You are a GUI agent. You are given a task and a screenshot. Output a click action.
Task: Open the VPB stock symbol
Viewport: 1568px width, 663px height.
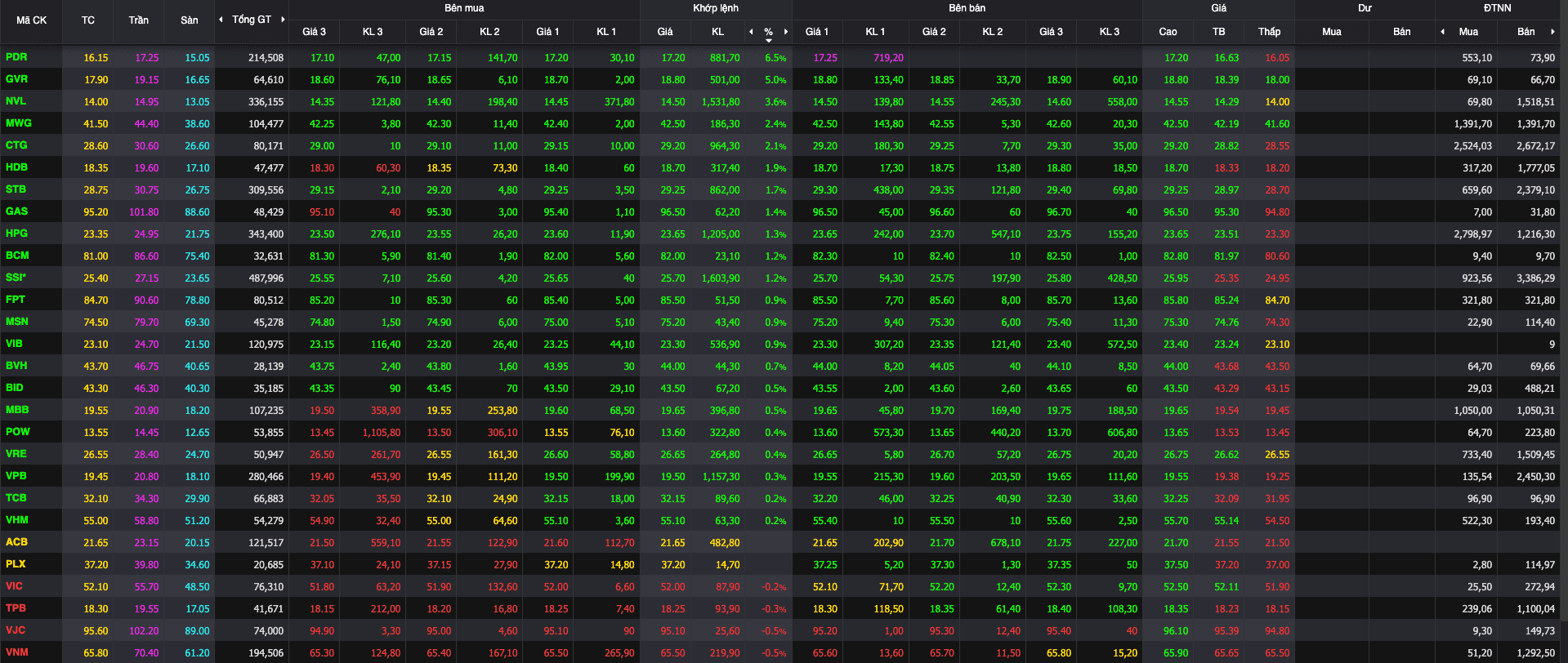tap(16, 476)
